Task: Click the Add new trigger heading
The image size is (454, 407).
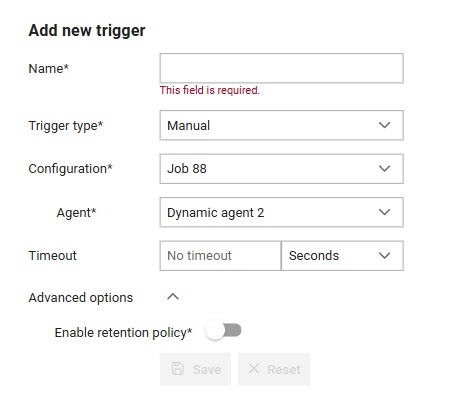Action: [x=87, y=31]
